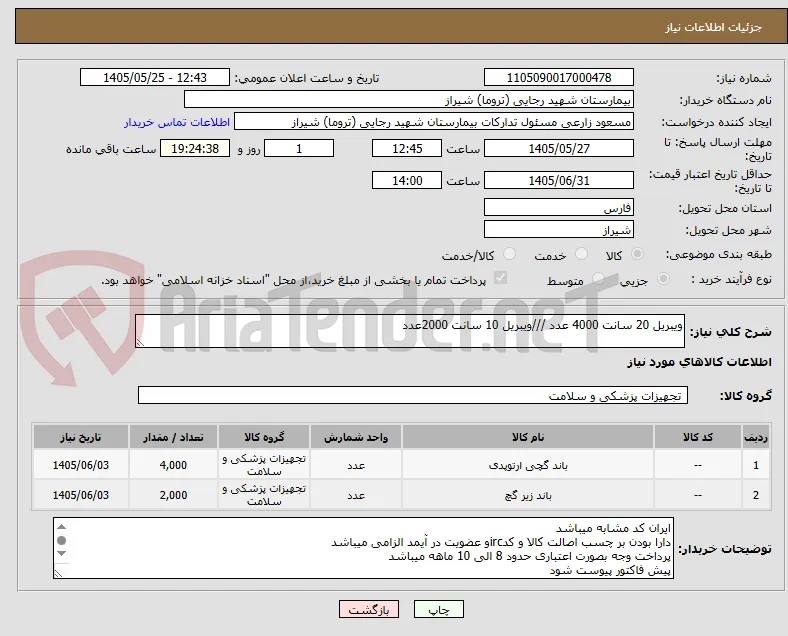
Task: Click the goods group field تجهیزات پزشکی و سلامت
Action: click(x=413, y=395)
